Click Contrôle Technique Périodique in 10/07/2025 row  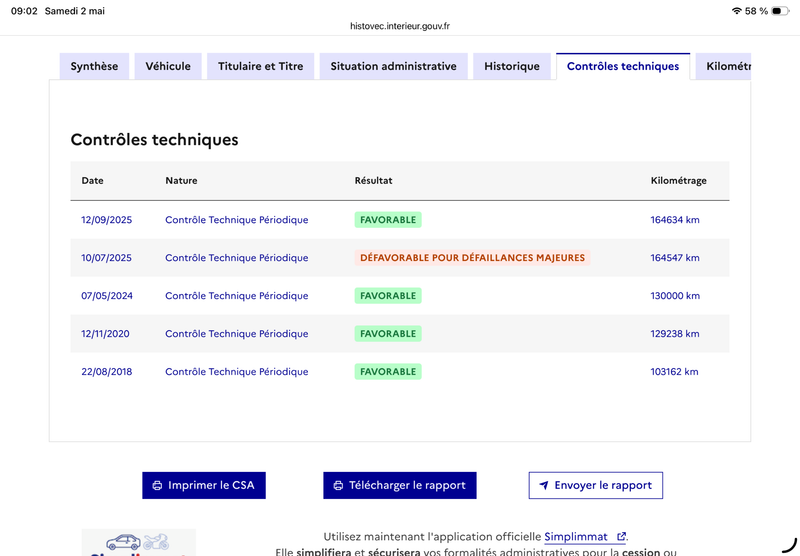click(x=237, y=258)
